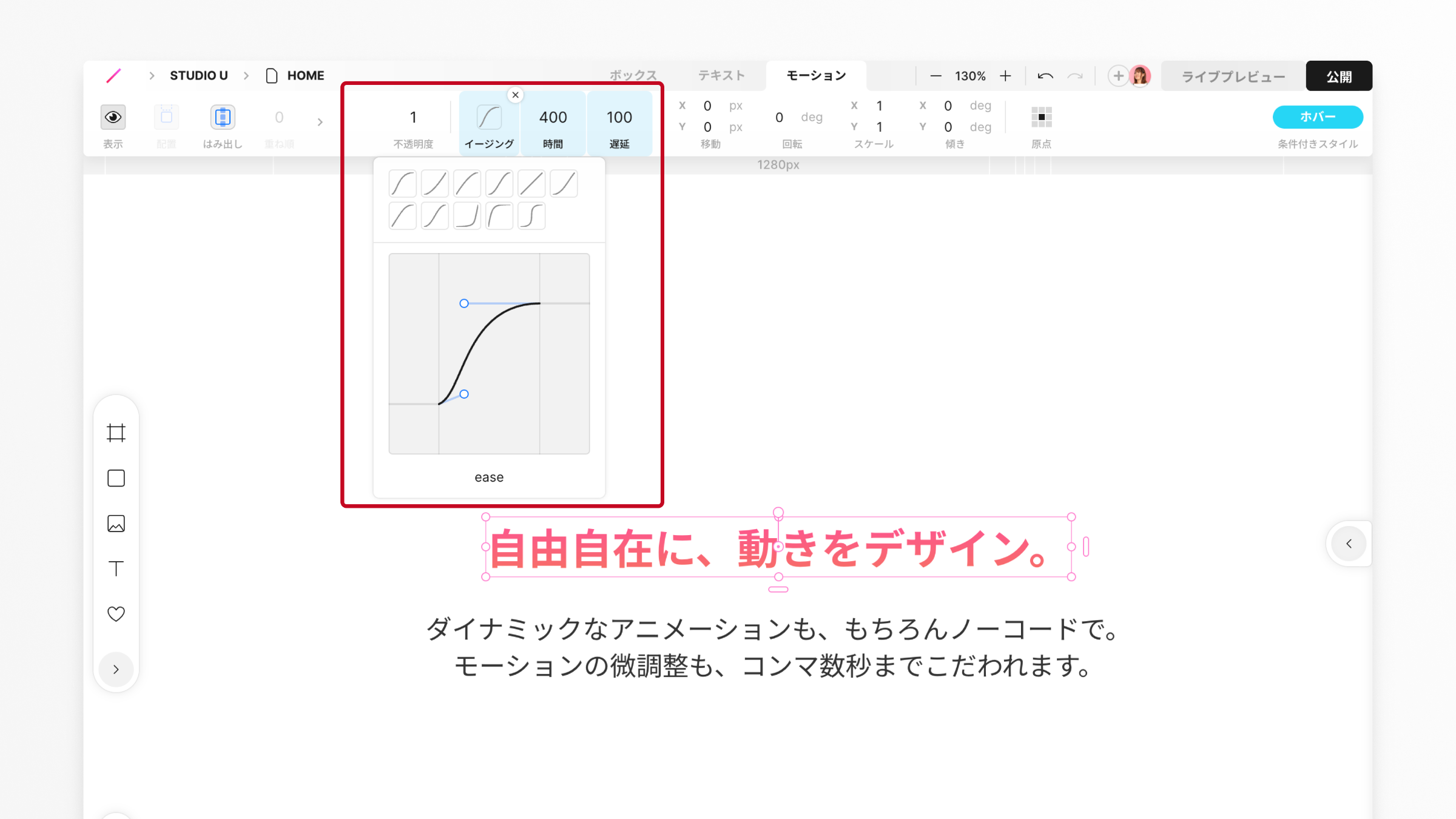Click the 130% zoom level

coord(970,76)
